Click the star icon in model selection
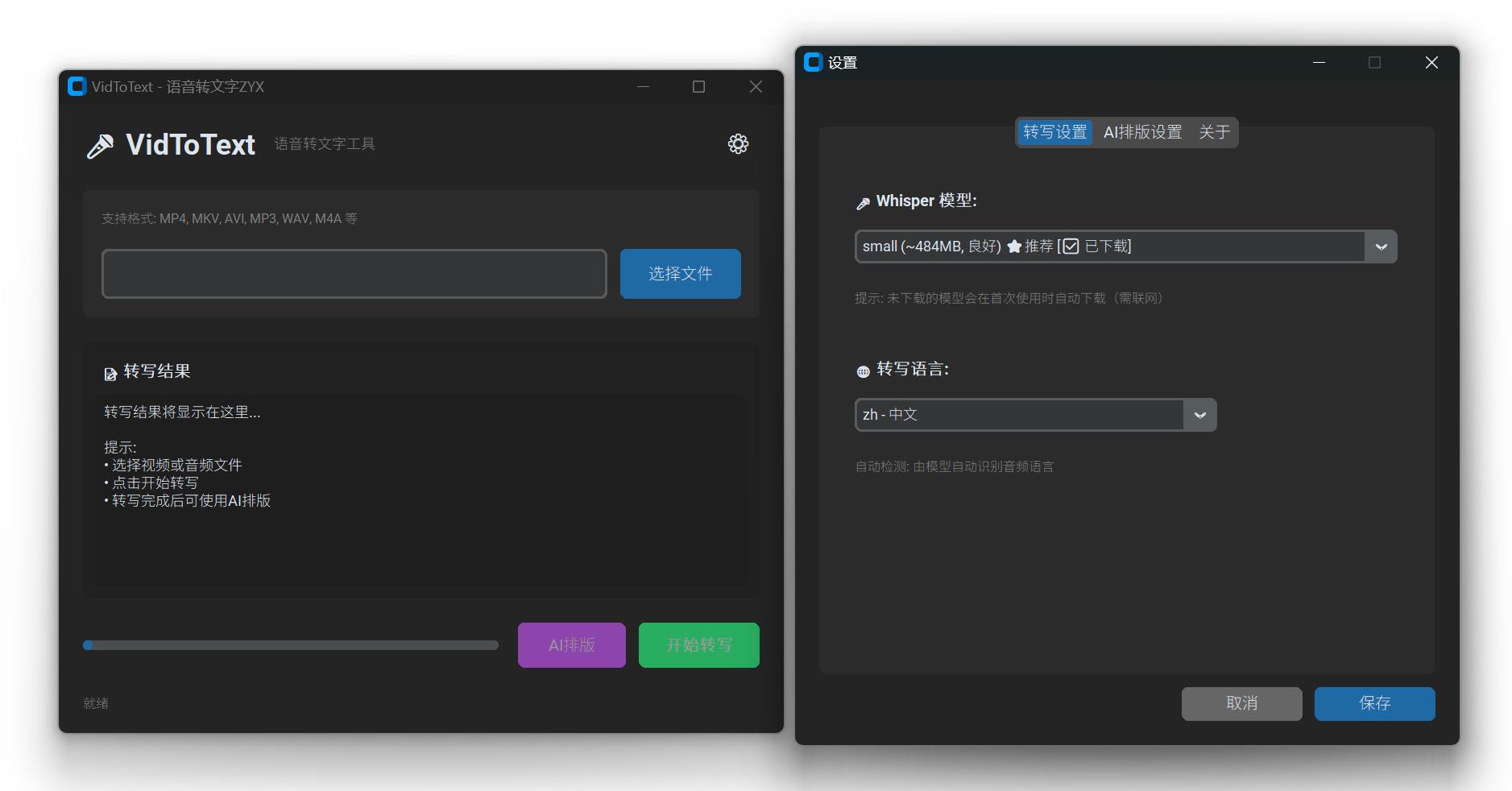The height and width of the screenshot is (791, 1512). tap(1014, 246)
